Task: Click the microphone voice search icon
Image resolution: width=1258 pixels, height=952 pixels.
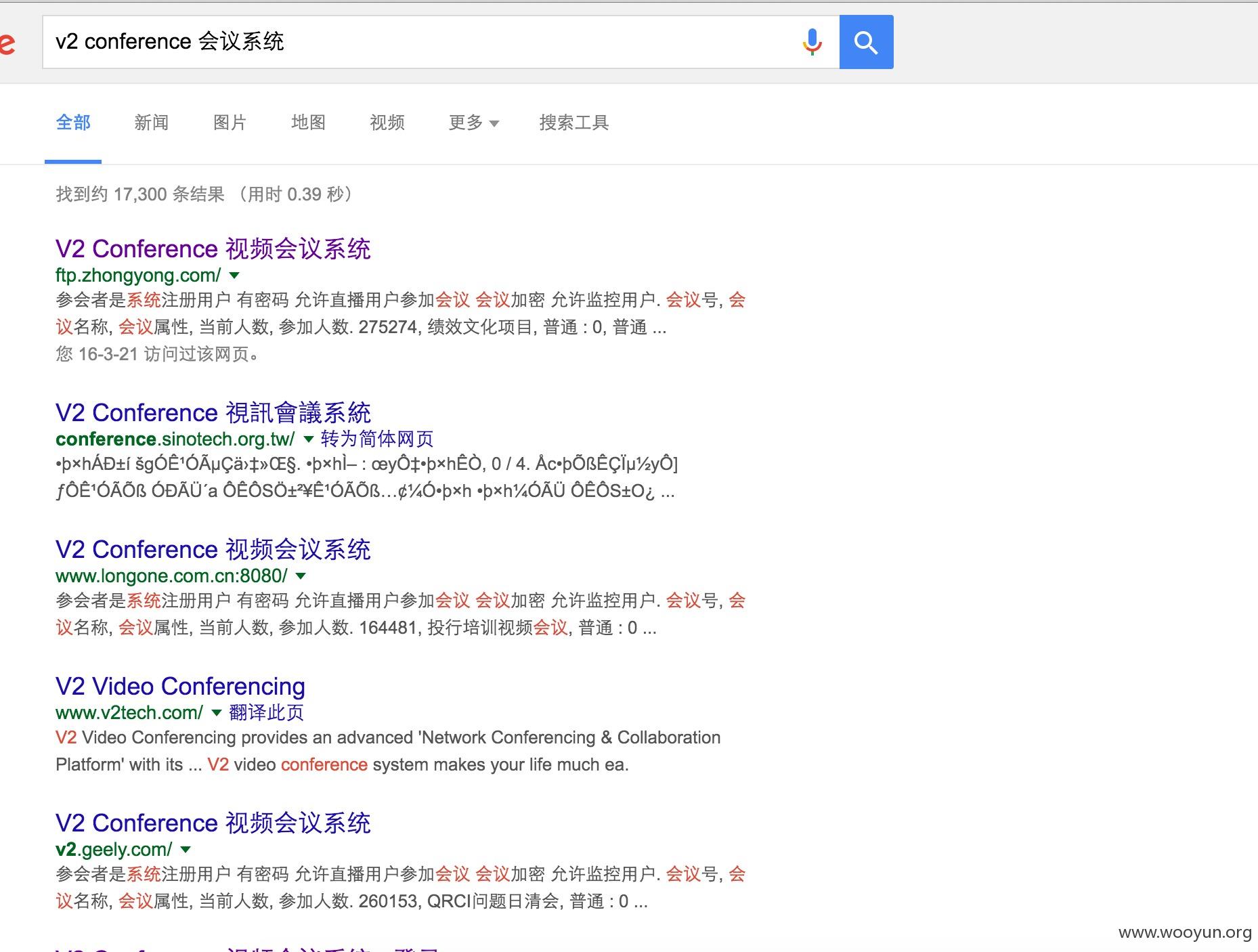Action: point(812,42)
